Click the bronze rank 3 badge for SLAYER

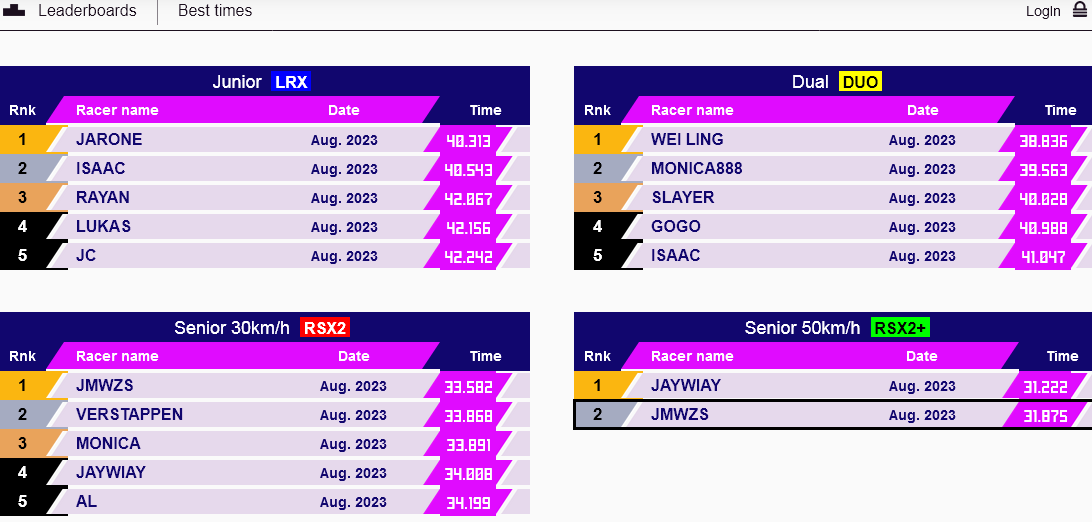[598, 197]
